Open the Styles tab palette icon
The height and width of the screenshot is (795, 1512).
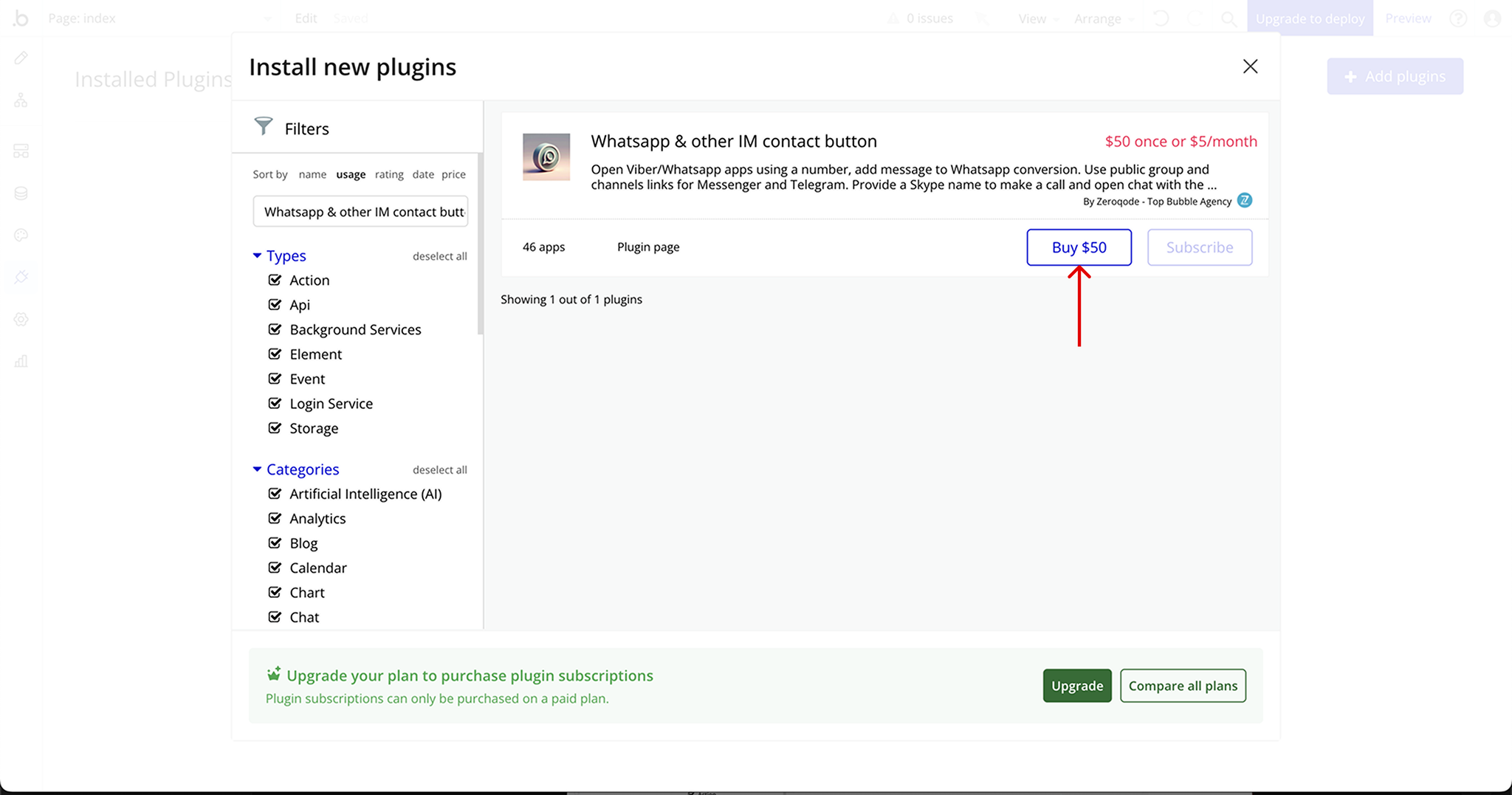(21, 235)
